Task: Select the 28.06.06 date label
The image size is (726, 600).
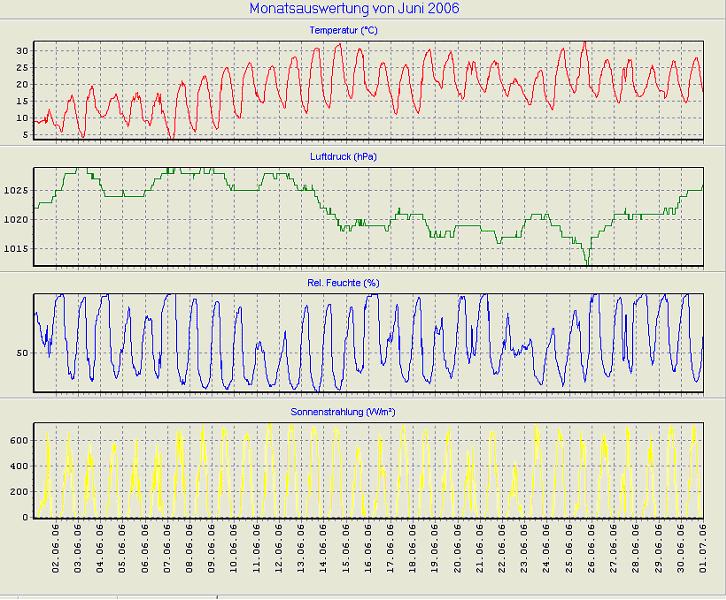Action: tap(636, 547)
